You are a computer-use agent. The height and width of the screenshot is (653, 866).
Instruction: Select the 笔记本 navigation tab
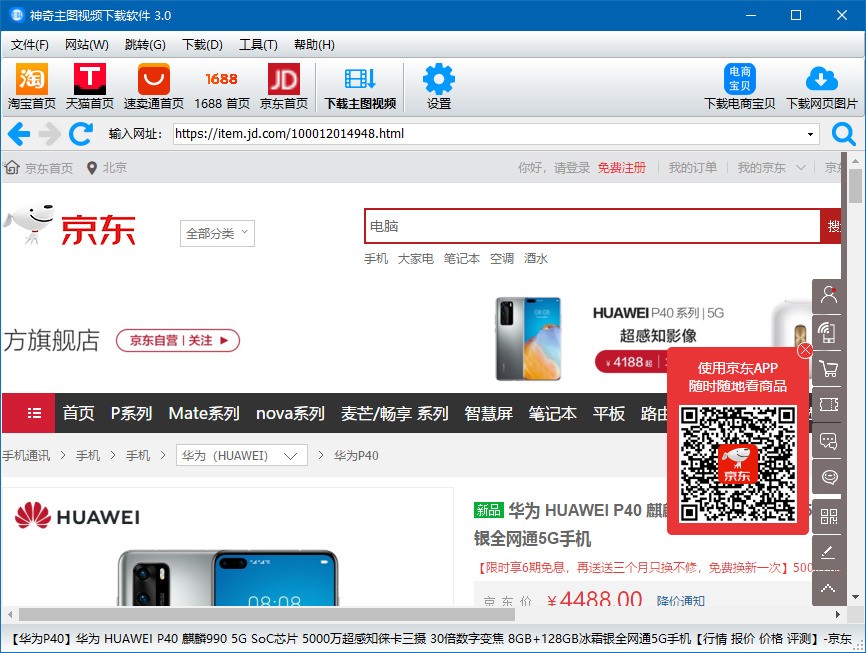[552, 413]
